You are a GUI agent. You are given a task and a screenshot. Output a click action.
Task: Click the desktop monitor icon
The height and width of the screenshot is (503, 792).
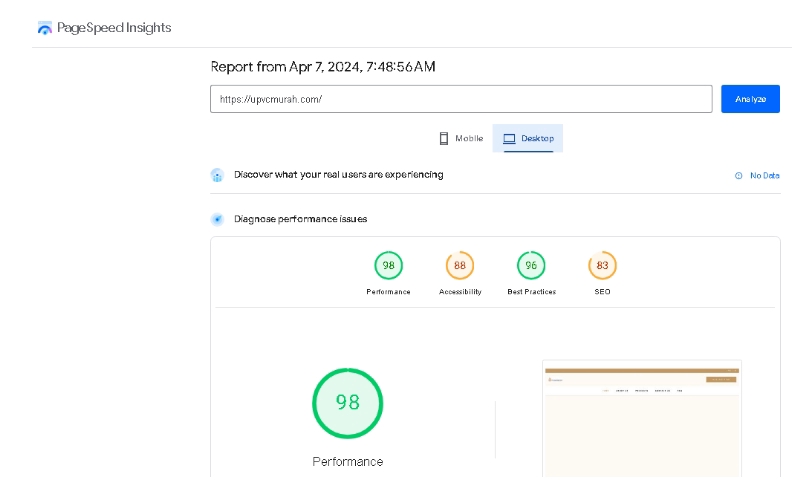pos(509,138)
